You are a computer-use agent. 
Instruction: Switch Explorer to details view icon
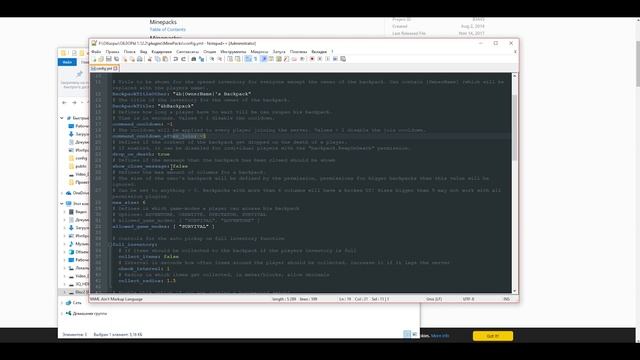[407, 334]
